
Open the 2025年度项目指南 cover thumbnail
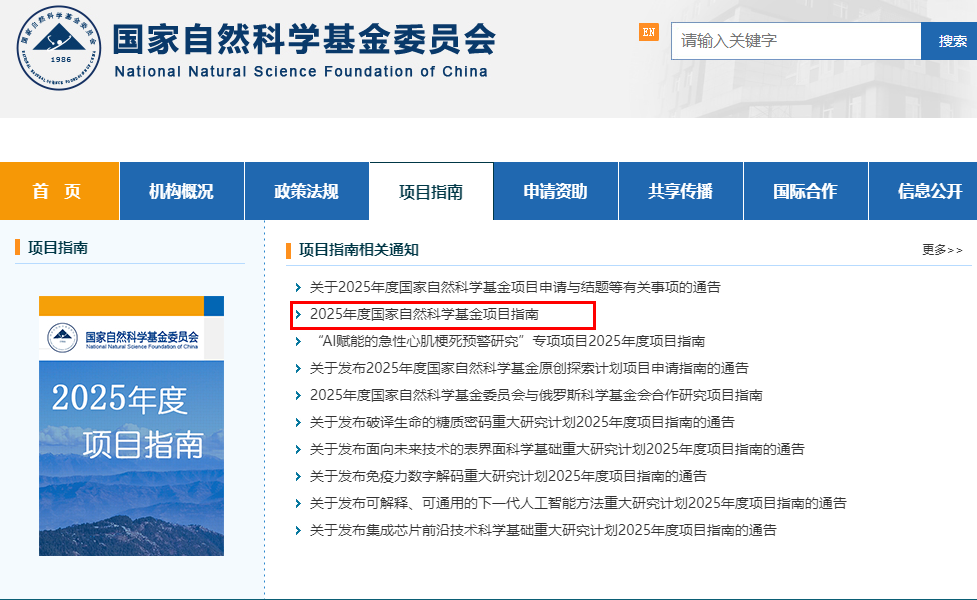131,426
